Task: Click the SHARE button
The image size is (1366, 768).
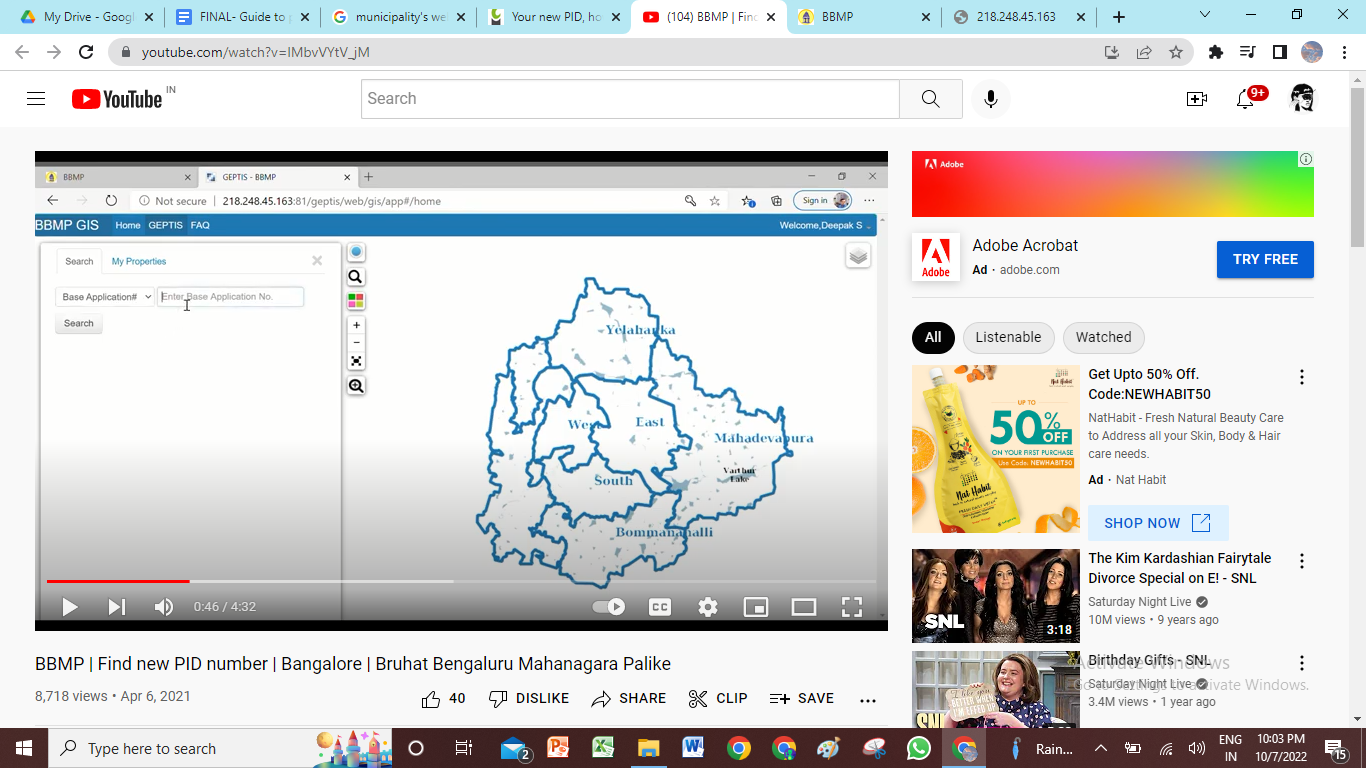Action: (x=628, y=698)
